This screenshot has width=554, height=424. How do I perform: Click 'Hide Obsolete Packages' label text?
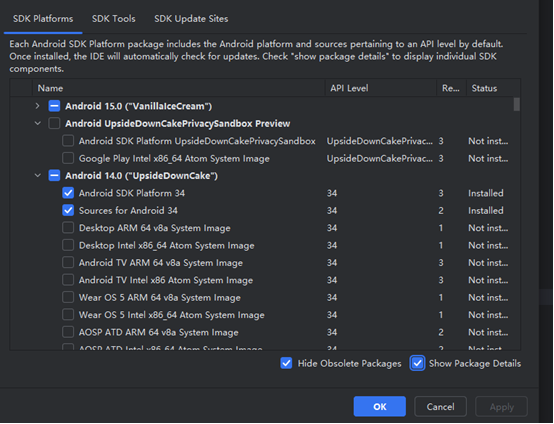pos(349,364)
